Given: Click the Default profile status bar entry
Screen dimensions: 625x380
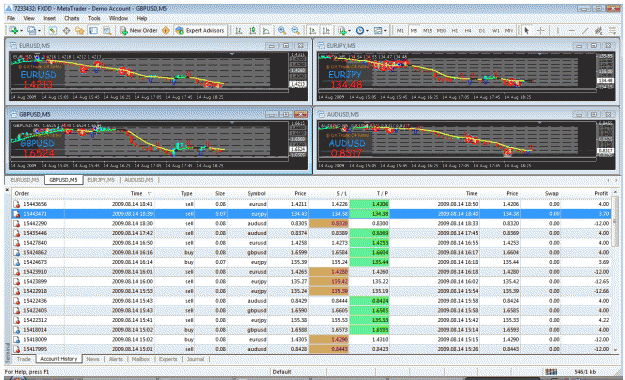Looking at the screenshot, I should [x=282, y=372].
